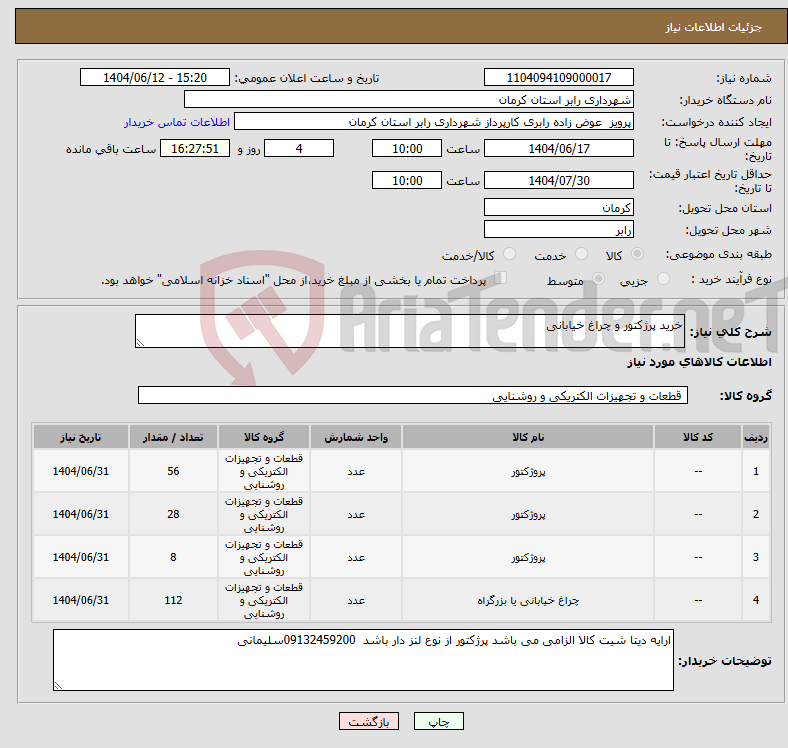
Task: Select the خدمت radio button
Action: [x=581, y=254]
